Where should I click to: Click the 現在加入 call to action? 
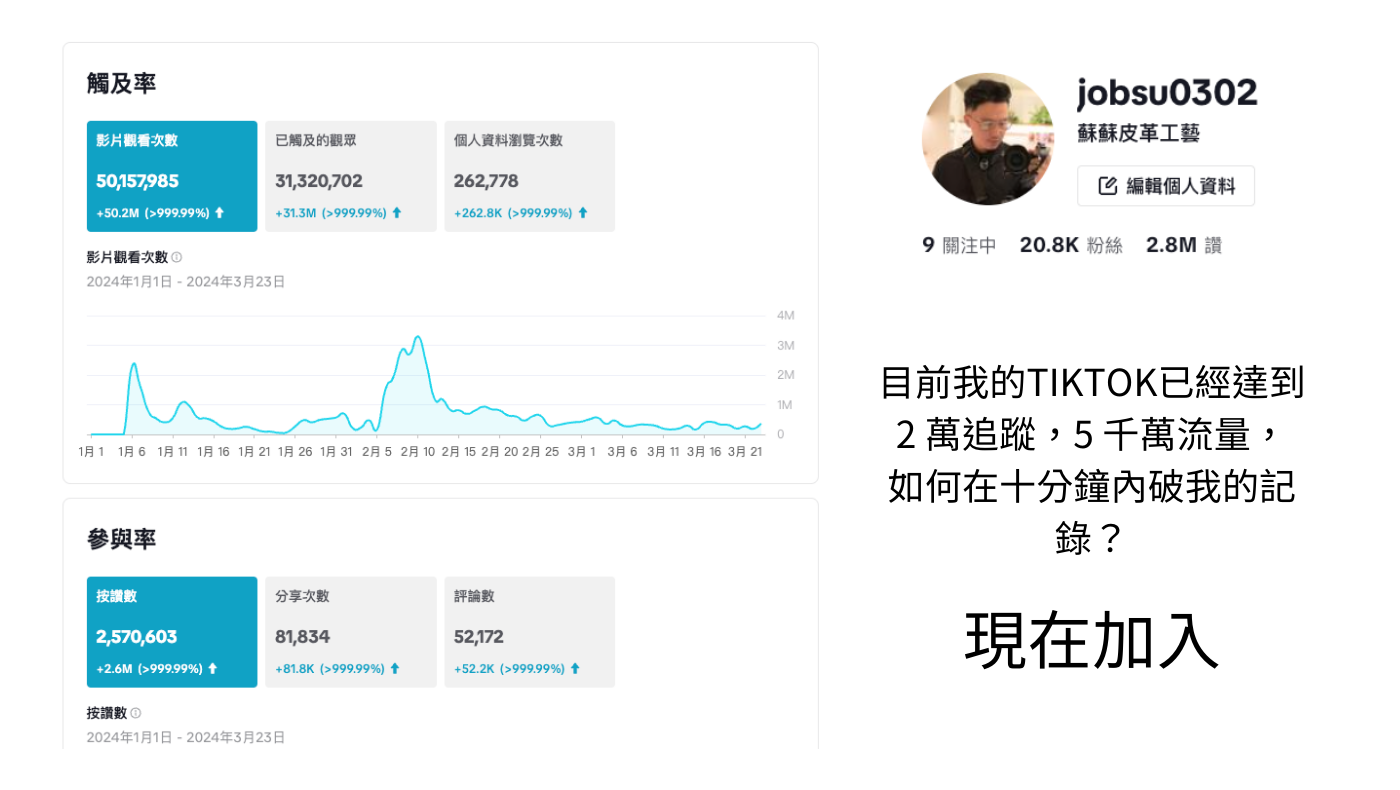click(x=1092, y=640)
